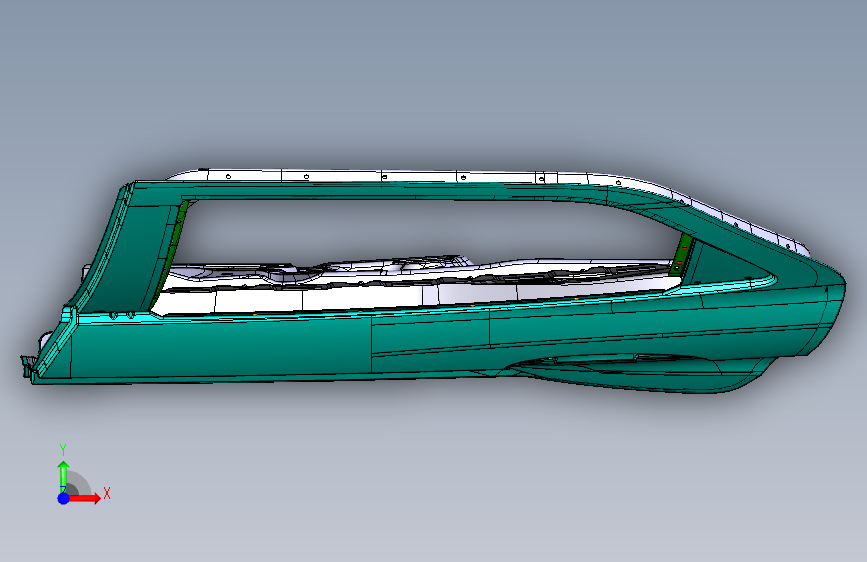
Task: Click the blue Z axis dot of the triad
Action: tap(64, 498)
